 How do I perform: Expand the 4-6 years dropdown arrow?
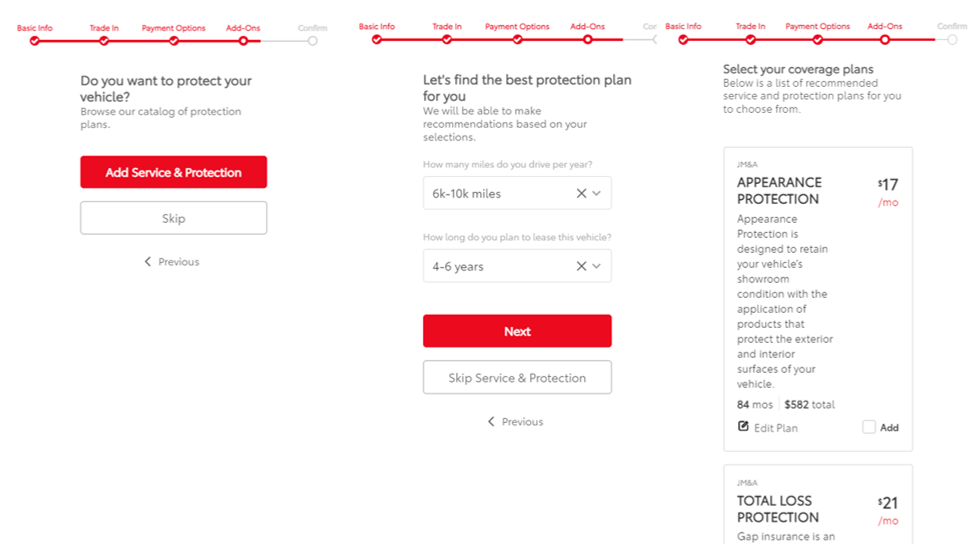point(597,266)
